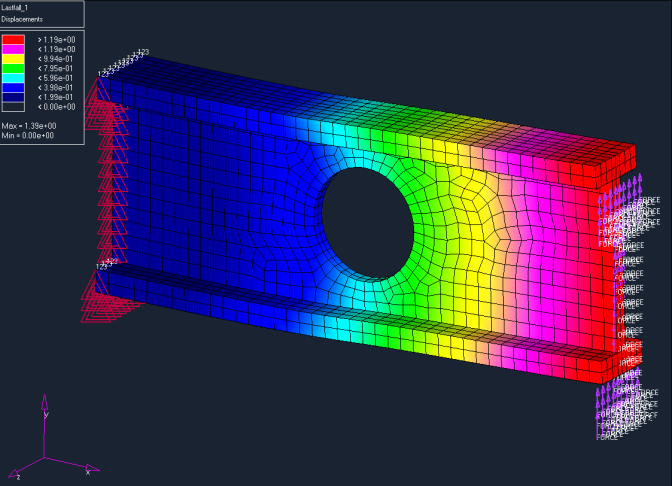The width and height of the screenshot is (672, 486).
Task: Pick the circular hole in the beam web
Action: coord(368,224)
